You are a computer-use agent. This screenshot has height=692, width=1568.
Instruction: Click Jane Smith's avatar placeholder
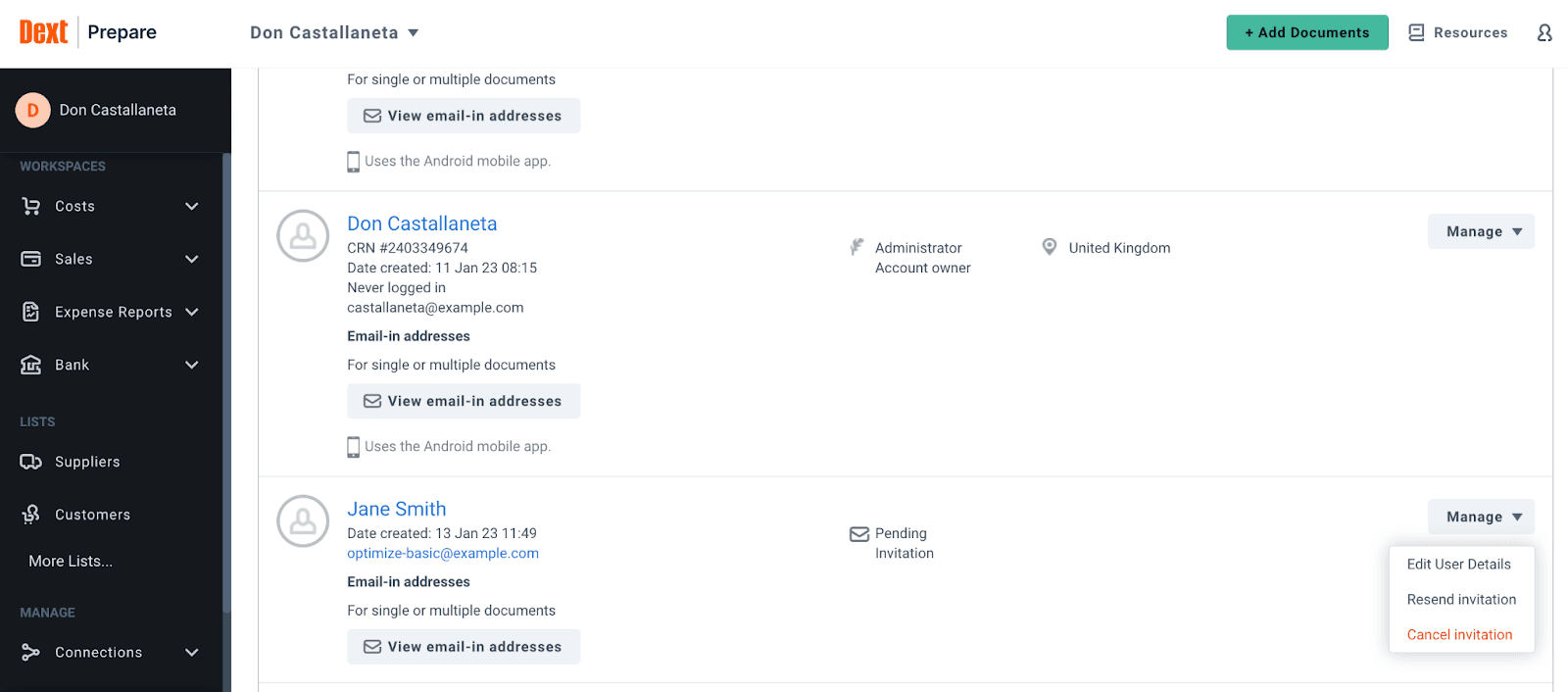click(303, 520)
